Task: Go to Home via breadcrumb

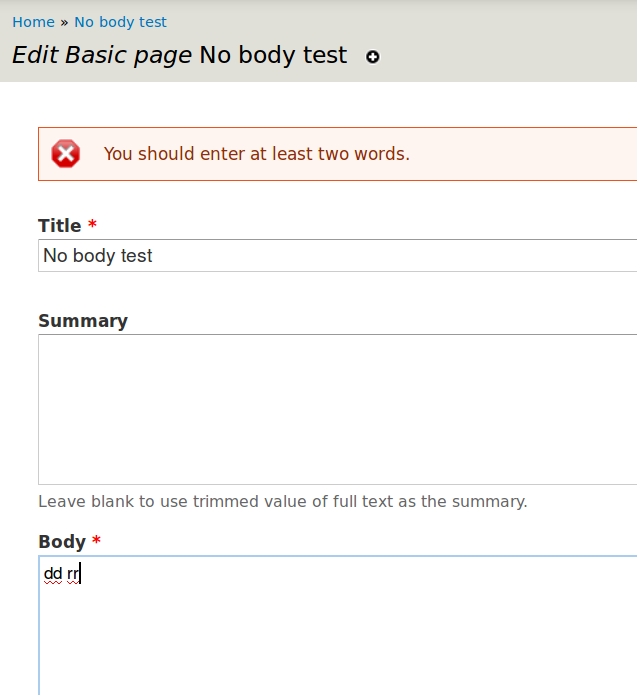Action: click(x=33, y=22)
